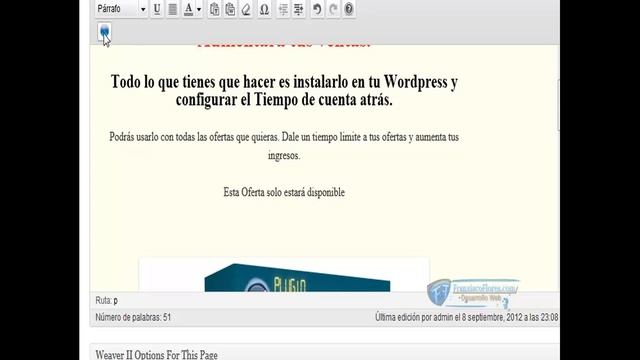Click the text 'Esta Oferta solo estará disponible'

click(x=284, y=192)
